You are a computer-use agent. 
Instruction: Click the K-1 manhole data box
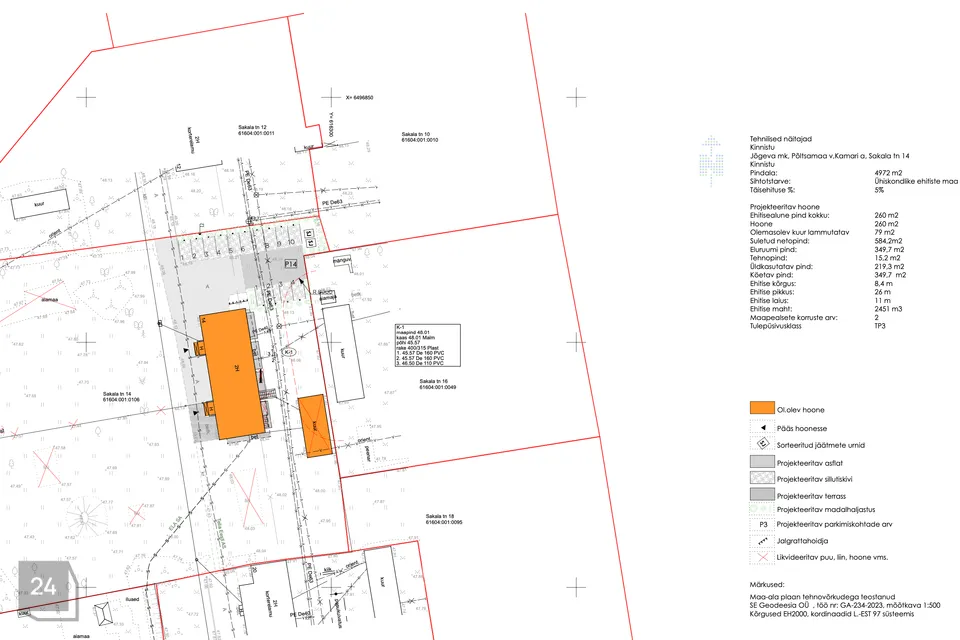click(x=426, y=345)
